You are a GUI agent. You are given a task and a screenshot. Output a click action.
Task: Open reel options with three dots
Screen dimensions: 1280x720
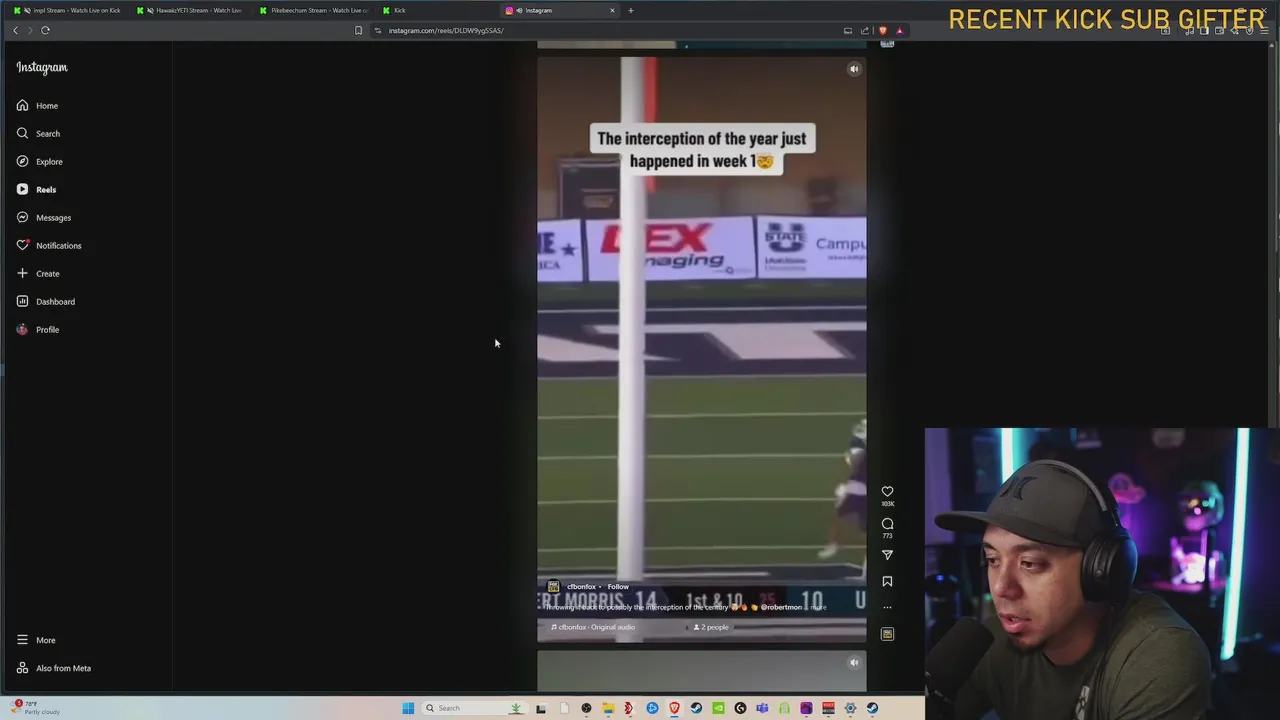tap(887, 607)
